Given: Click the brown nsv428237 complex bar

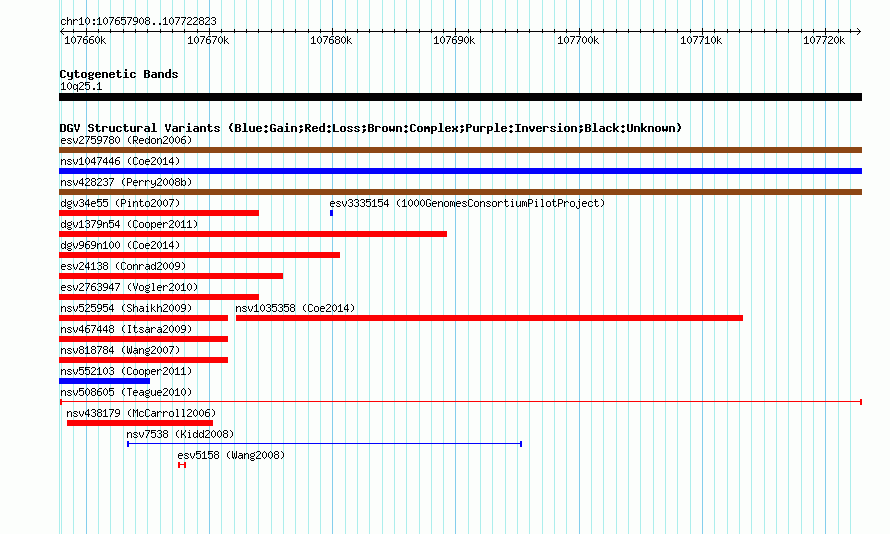Looking at the screenshot, I should 460,192.
